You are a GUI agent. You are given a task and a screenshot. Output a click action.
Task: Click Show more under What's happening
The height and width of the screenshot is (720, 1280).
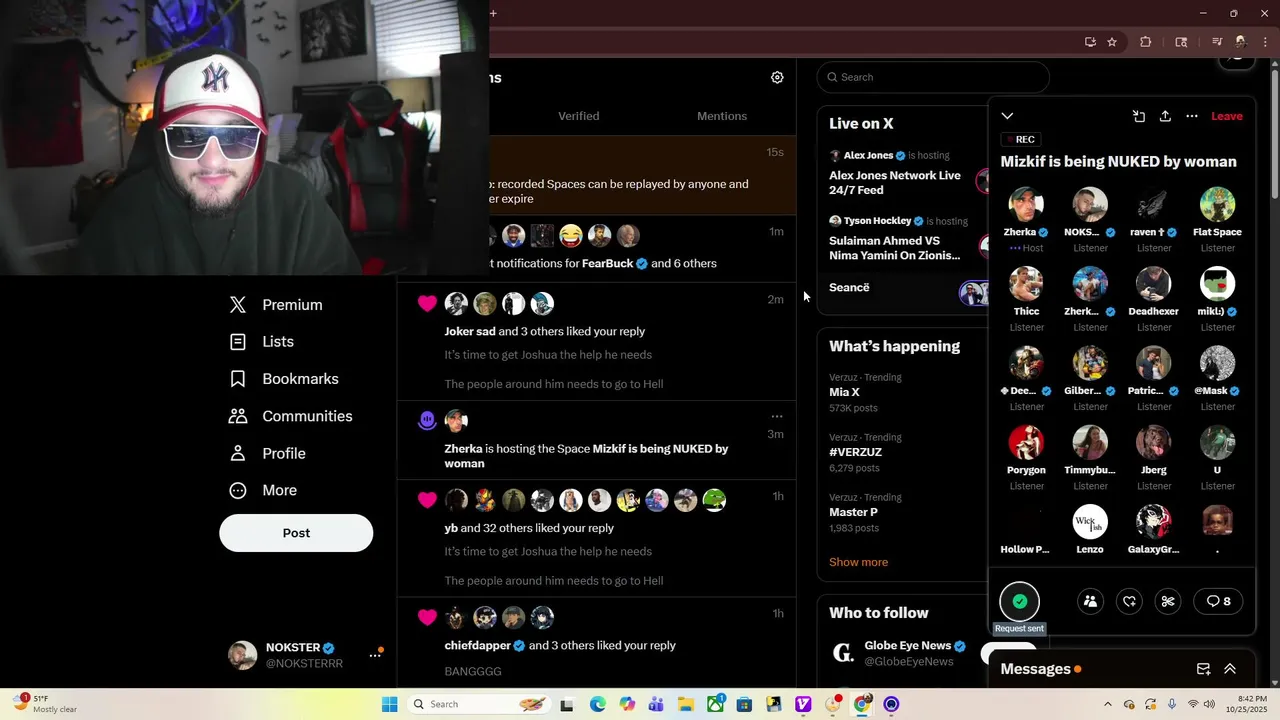[x=858, y=562]
